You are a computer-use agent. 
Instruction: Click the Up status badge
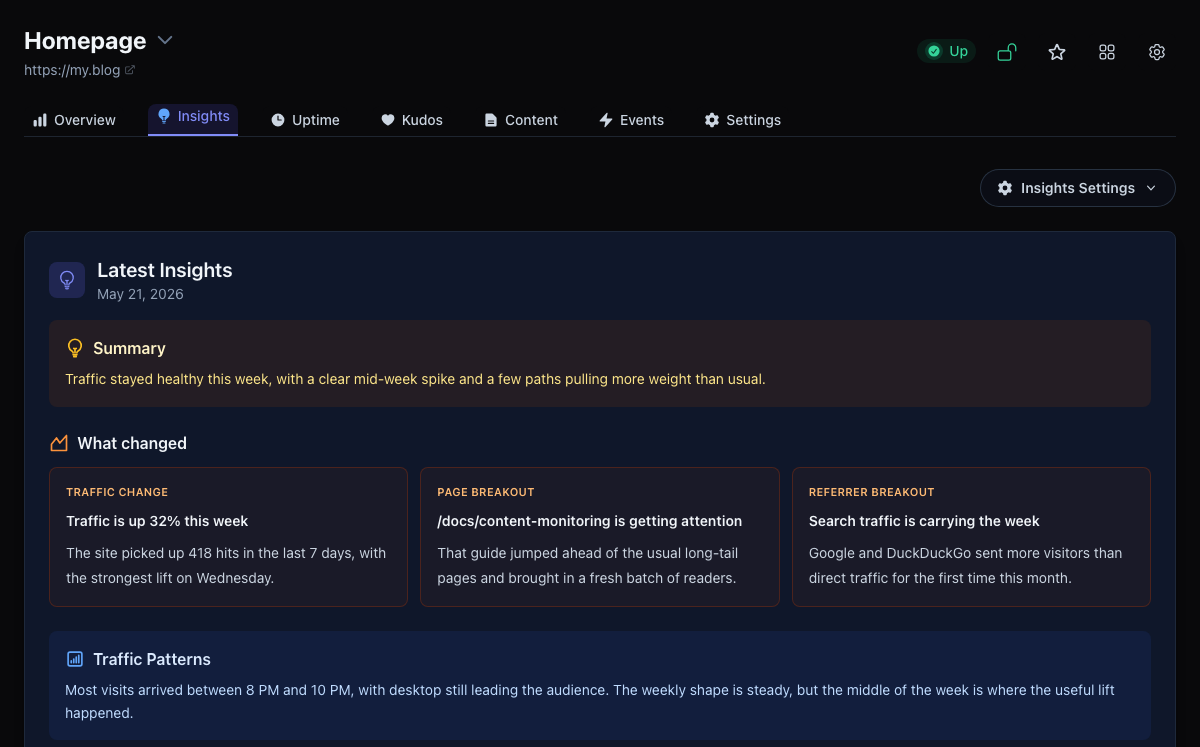click(x=946, y=51)
